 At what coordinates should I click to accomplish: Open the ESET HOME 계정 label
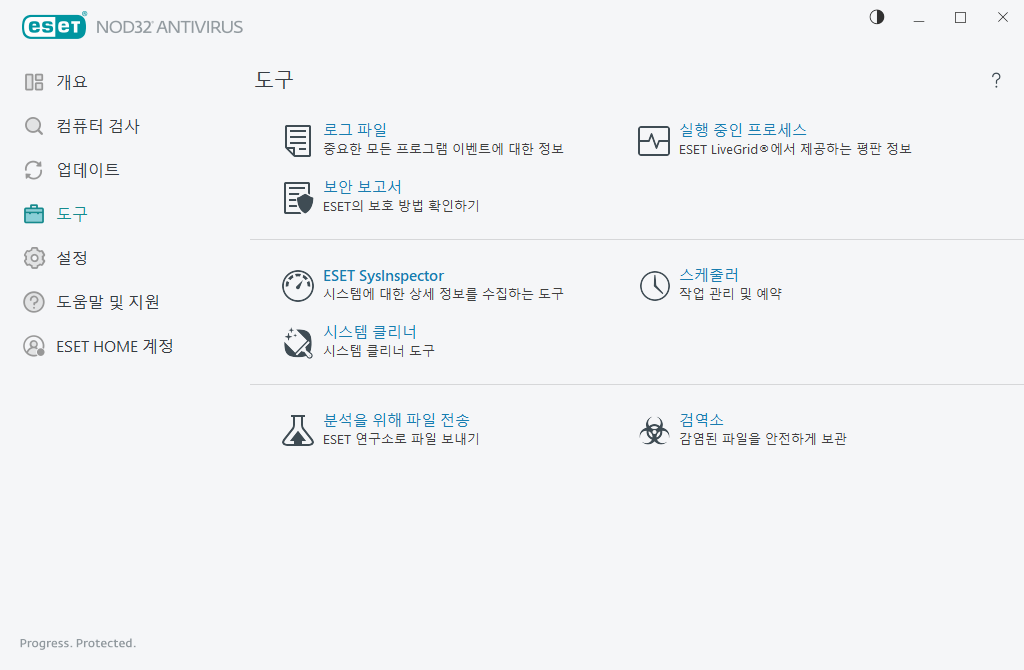pyautogui.click(x=115, y=346)
